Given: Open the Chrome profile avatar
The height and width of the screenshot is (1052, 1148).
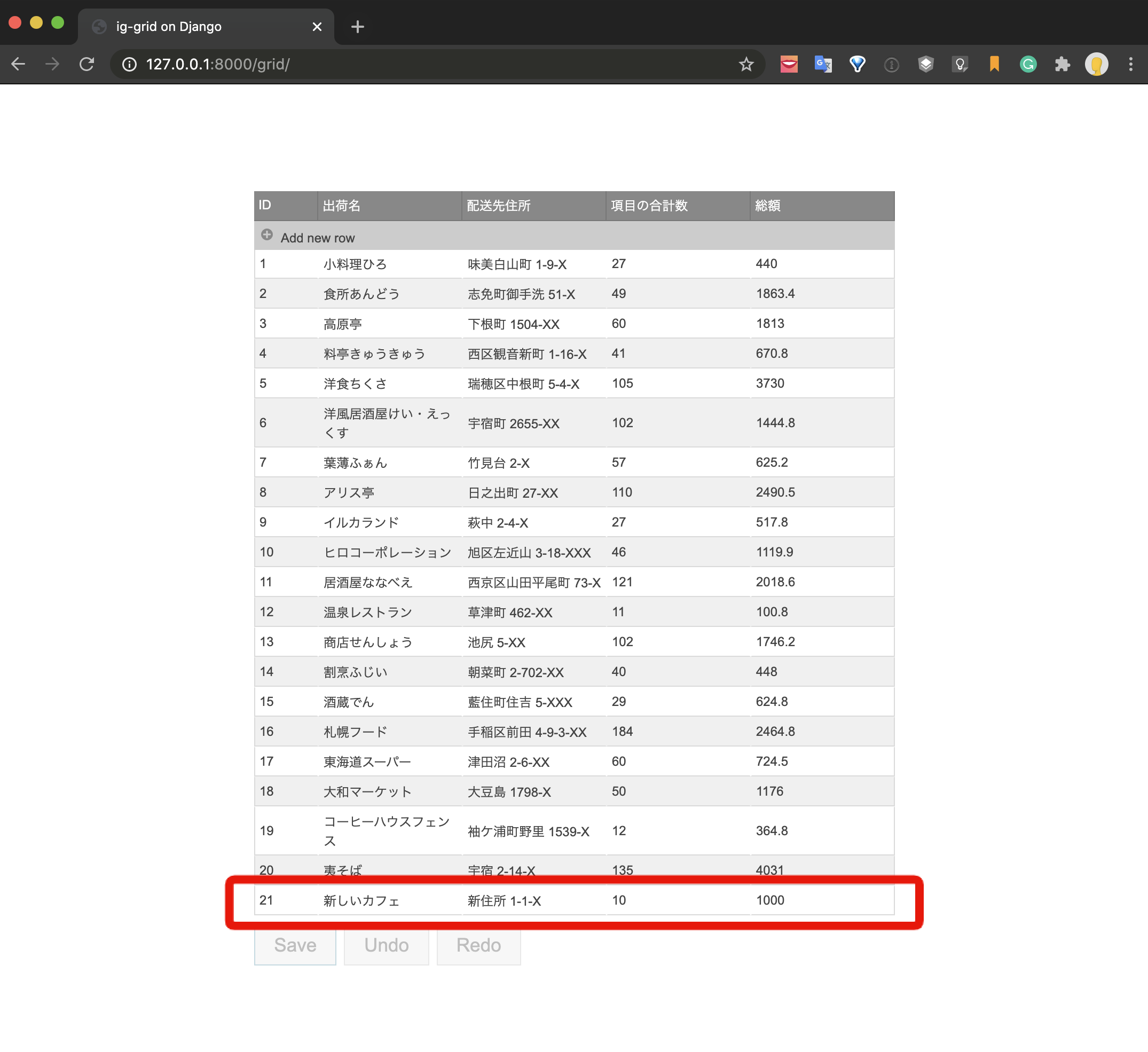Looking at the screenshot, I should (1096, 65).
